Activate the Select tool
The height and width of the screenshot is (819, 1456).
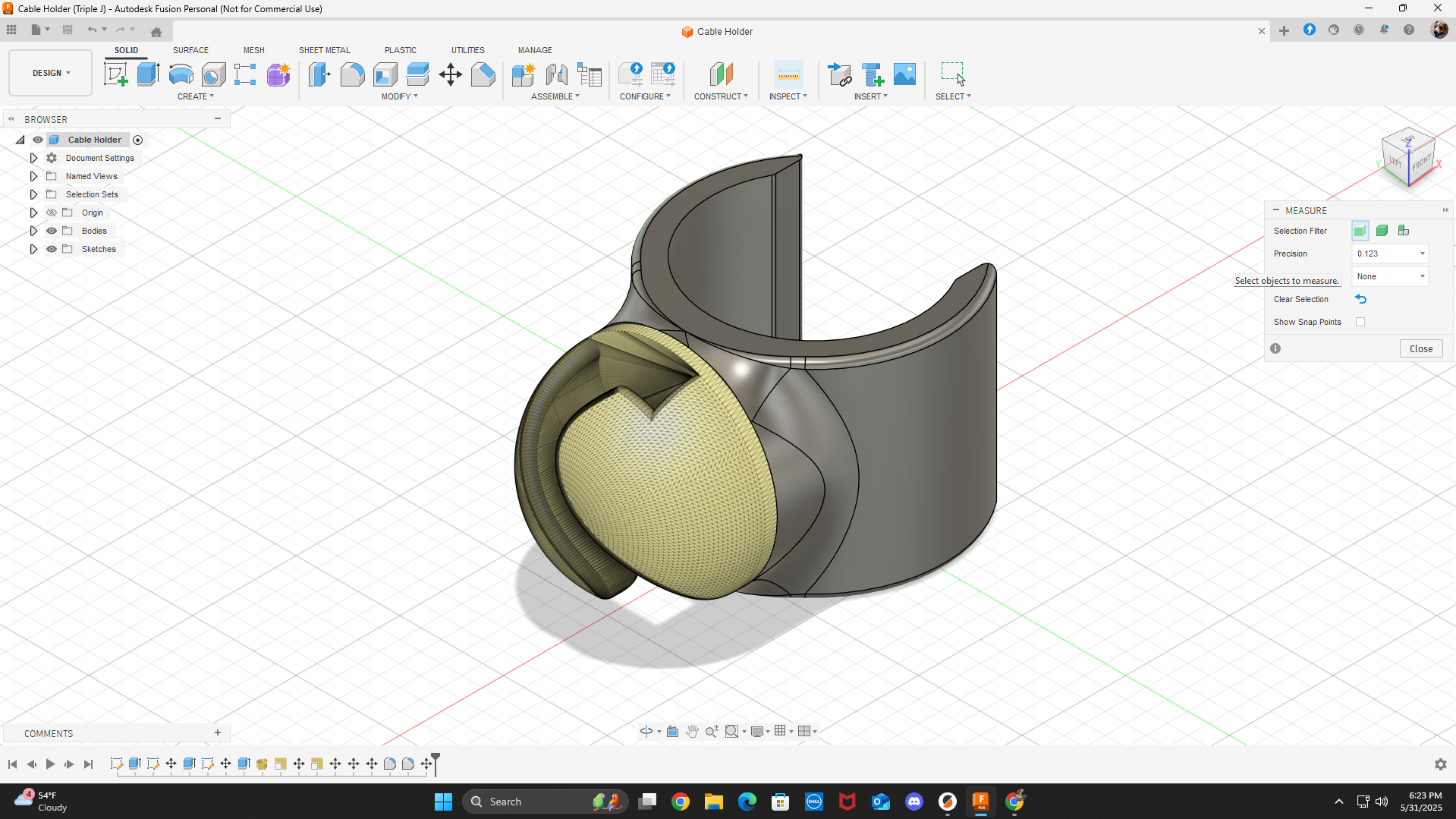pos(953,74)
